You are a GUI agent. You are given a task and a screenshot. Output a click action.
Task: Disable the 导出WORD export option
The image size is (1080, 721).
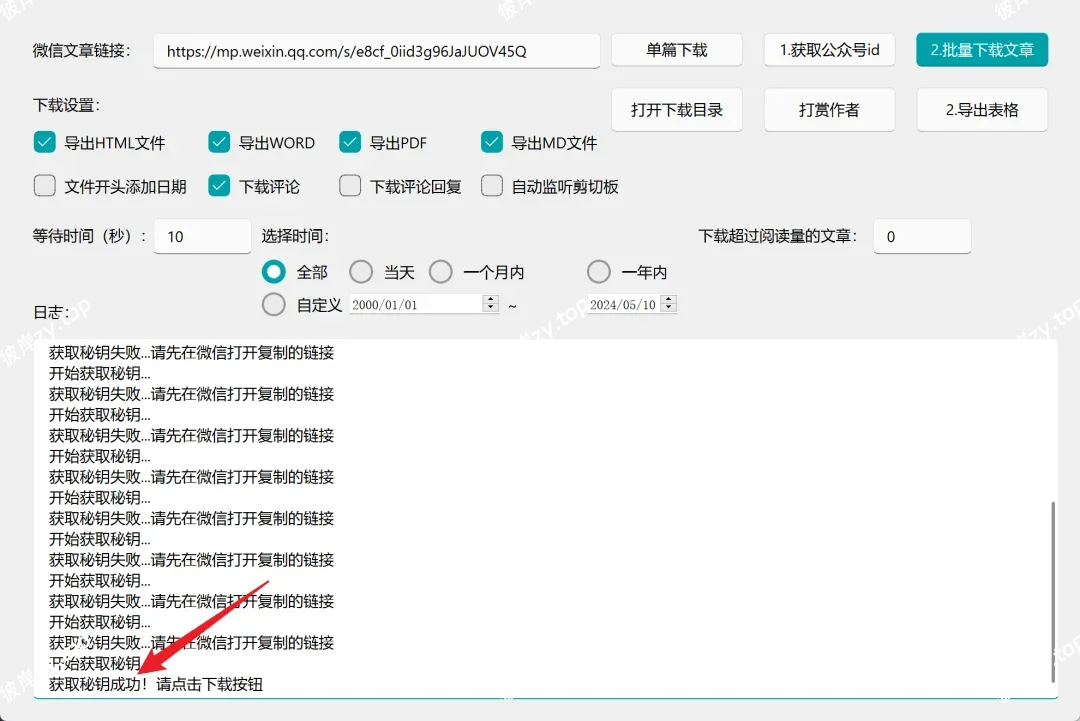(219, 143)
